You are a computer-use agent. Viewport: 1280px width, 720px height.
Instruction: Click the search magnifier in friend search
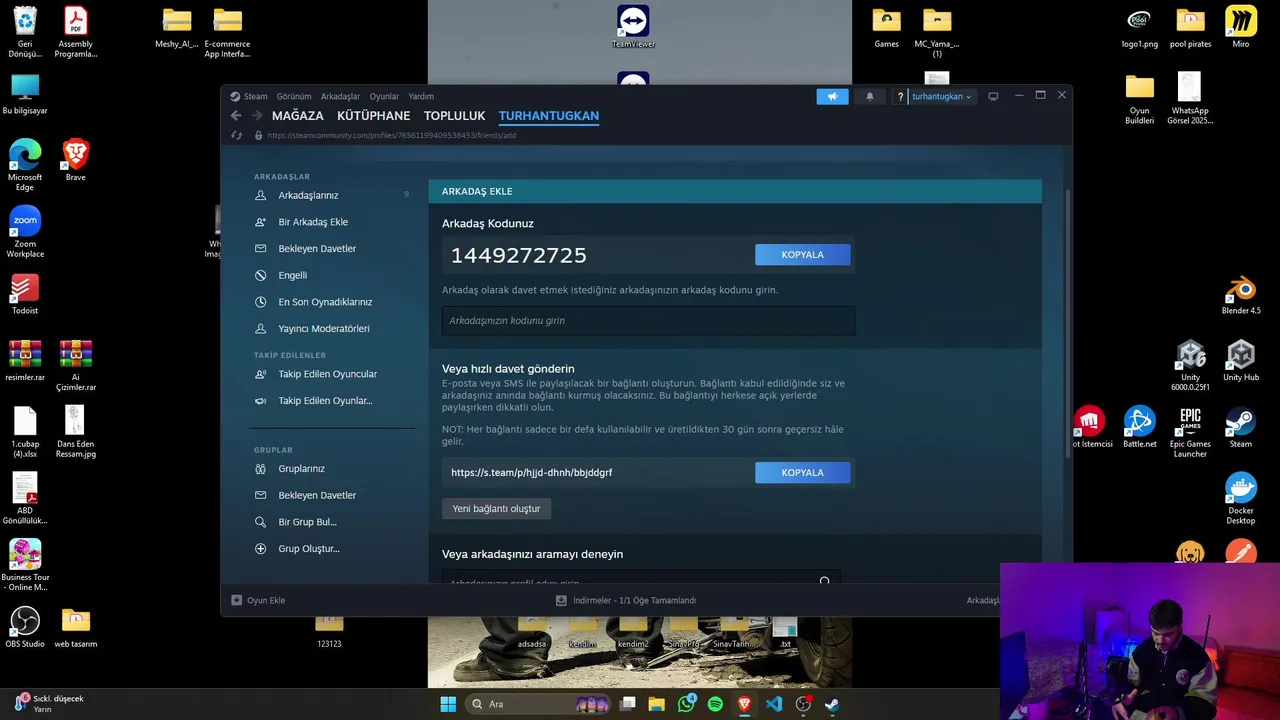coord(825,581)
